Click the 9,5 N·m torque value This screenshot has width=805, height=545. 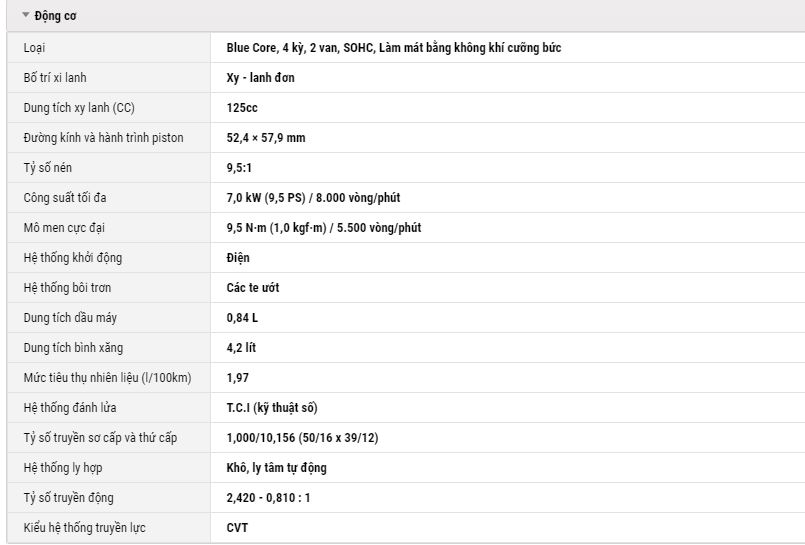click(323, 227)
